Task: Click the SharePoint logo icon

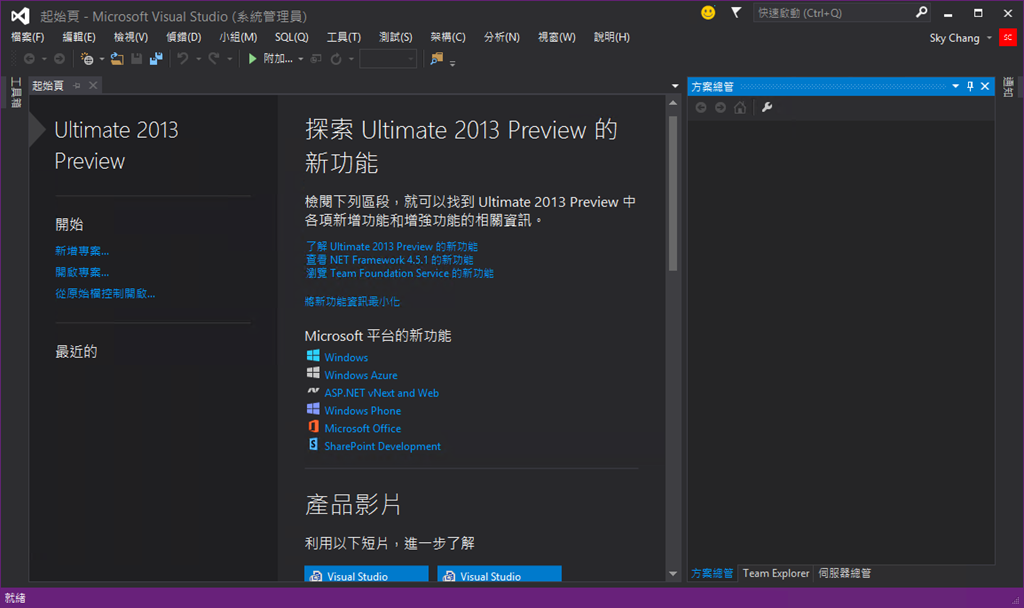Action: [313, 444]
